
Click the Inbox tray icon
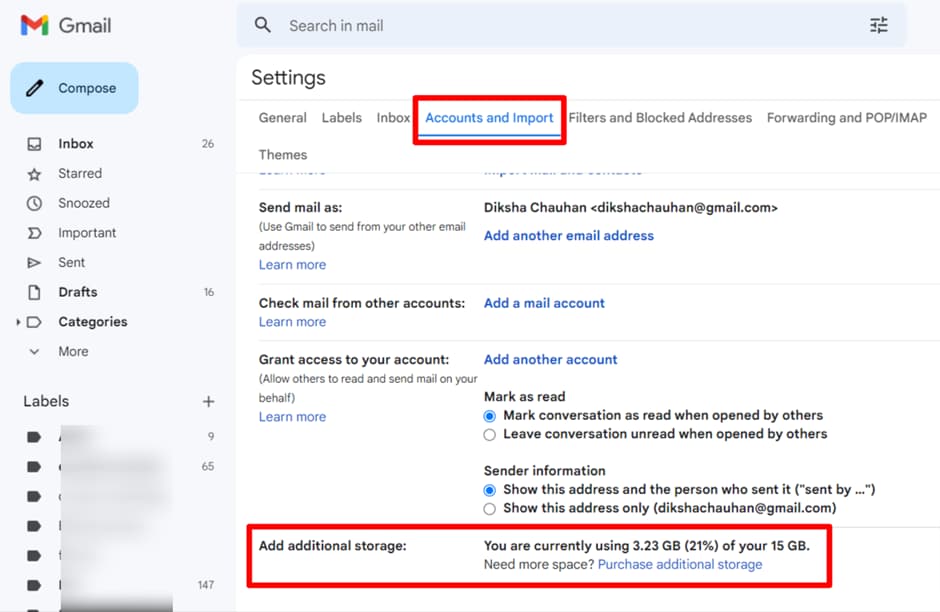(x=34, y=144)
